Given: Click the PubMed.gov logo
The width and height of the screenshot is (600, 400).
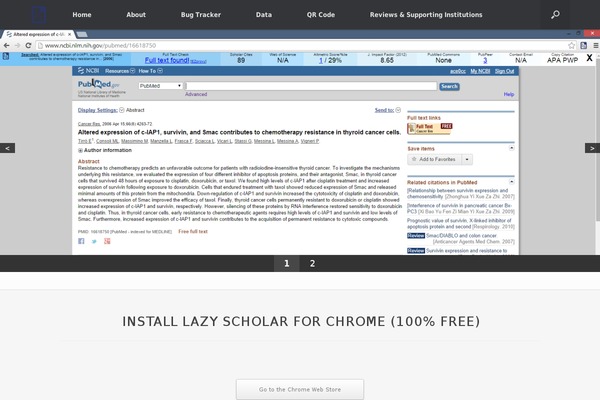Looking at the screenshot, I should pyautogui.click(x=99, y=84).
